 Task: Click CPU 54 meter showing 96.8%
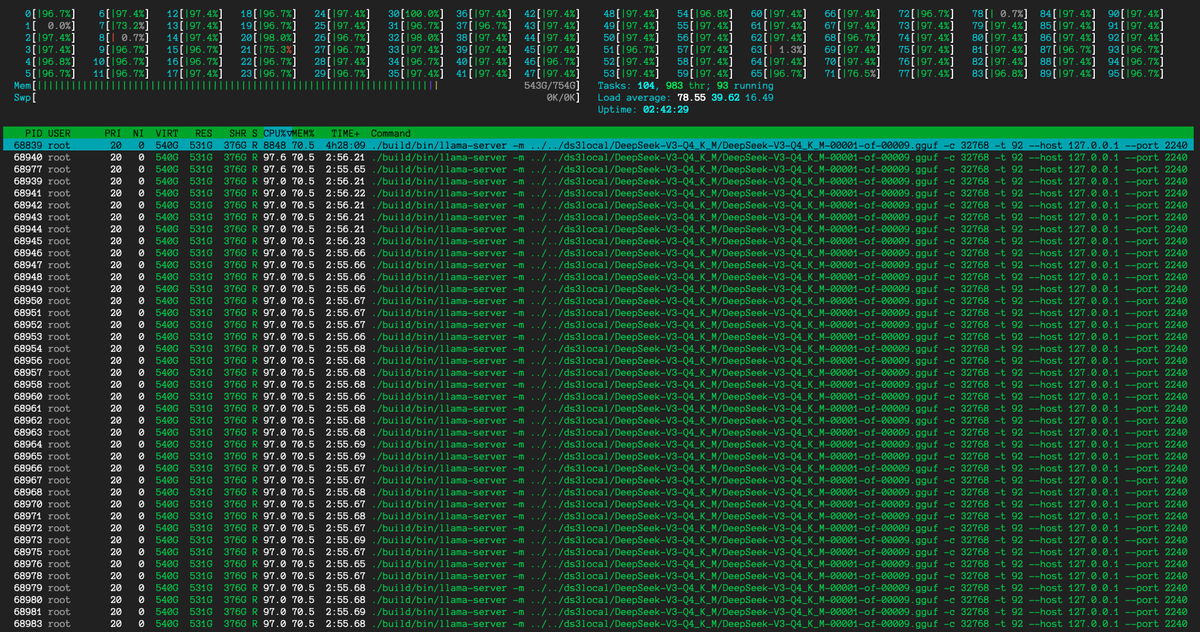[x=704, y=14]
